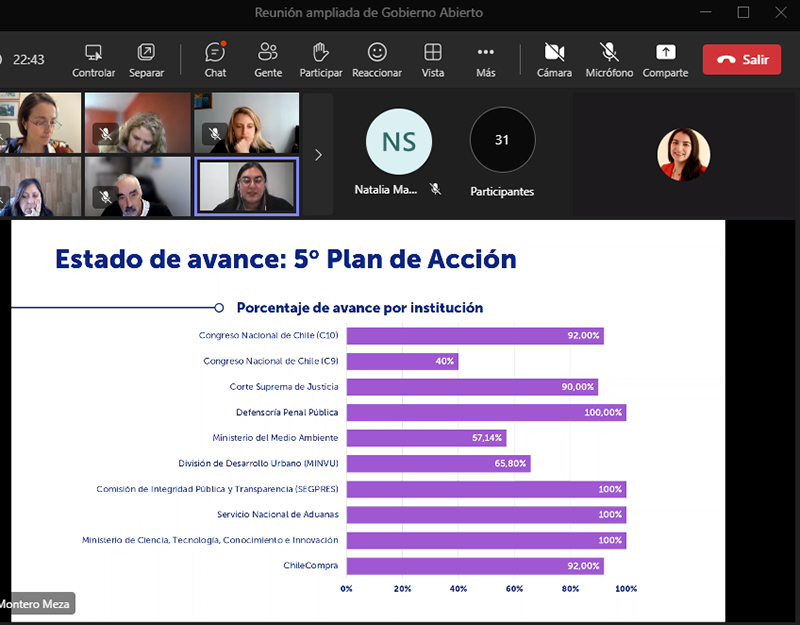The width and height of the screenshot is (800, 625).
Task: Select the woman in red profile picture
Action: 683,154
